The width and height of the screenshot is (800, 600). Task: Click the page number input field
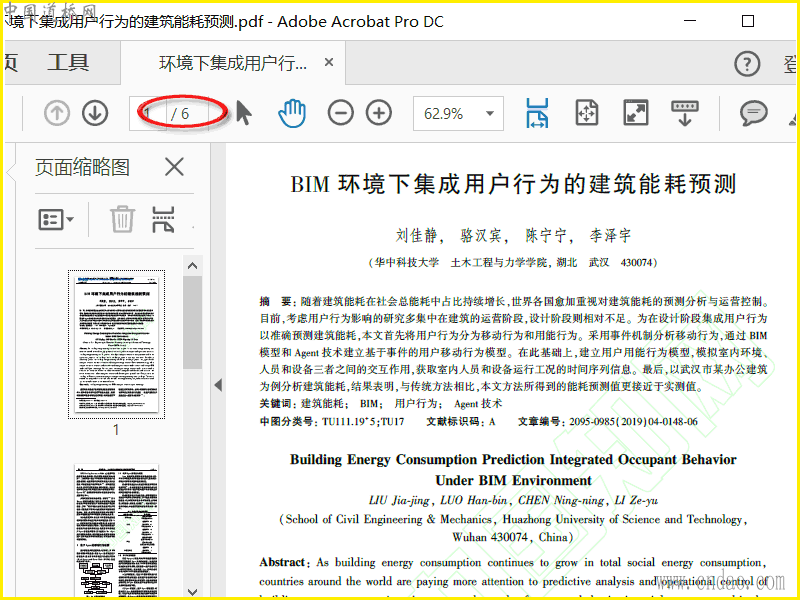click(x=148, y=113)
